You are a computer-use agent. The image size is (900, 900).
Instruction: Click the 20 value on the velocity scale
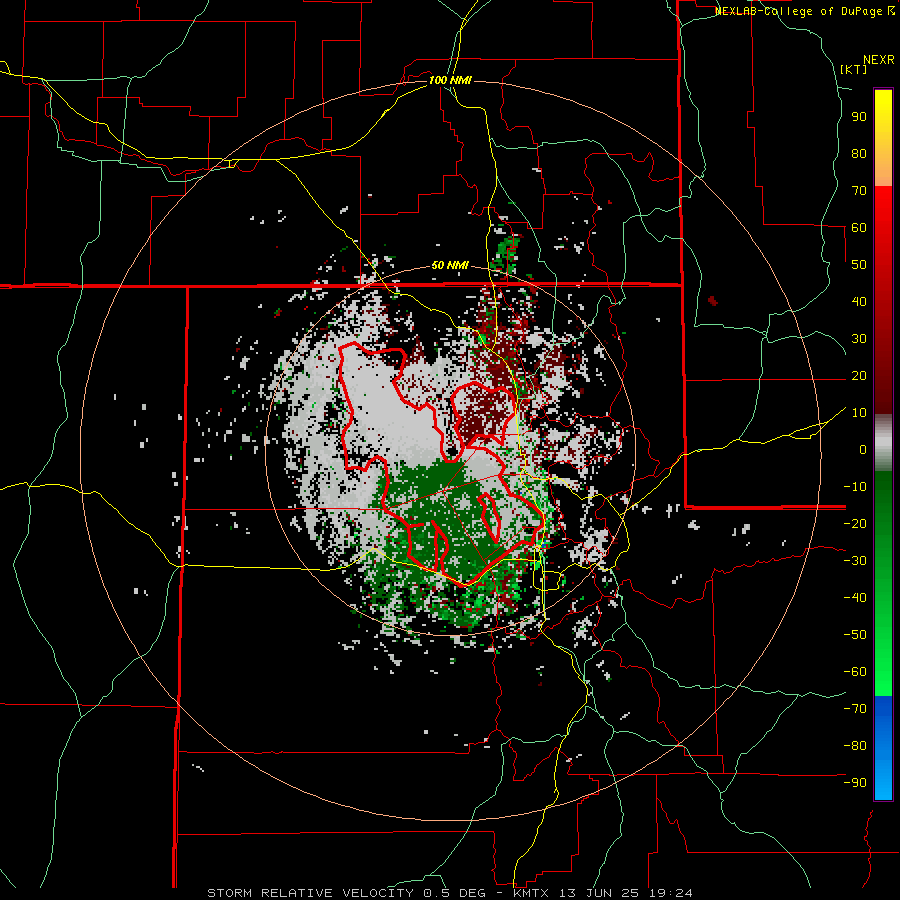click(x=859, y=375)
